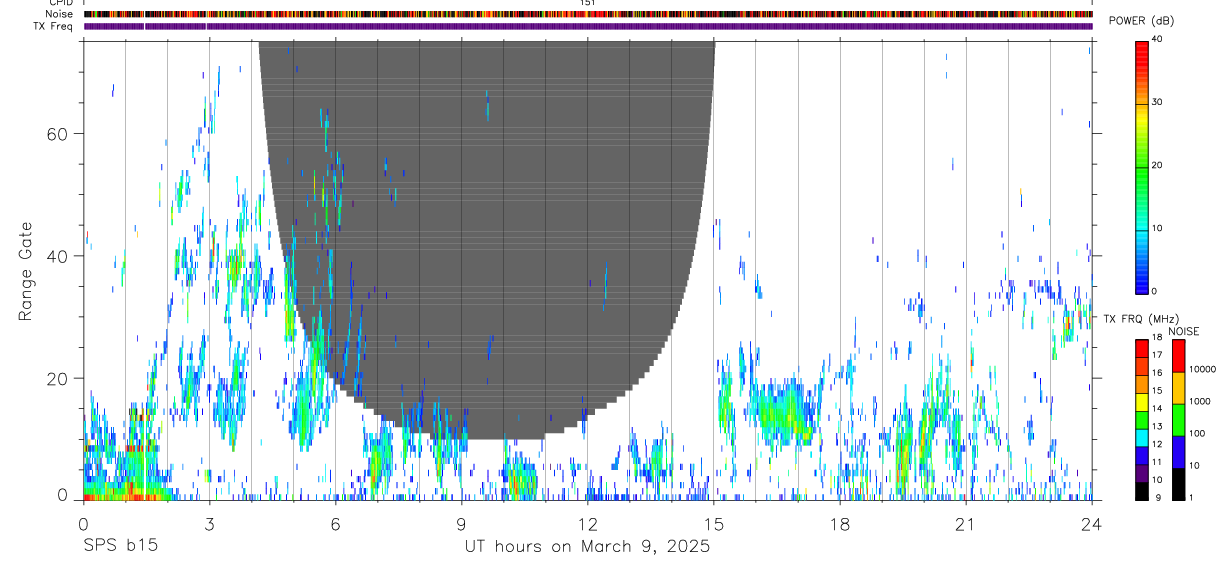
Task: Click the 30 label on POWER colorbar
Action: tap(1157, 102)
